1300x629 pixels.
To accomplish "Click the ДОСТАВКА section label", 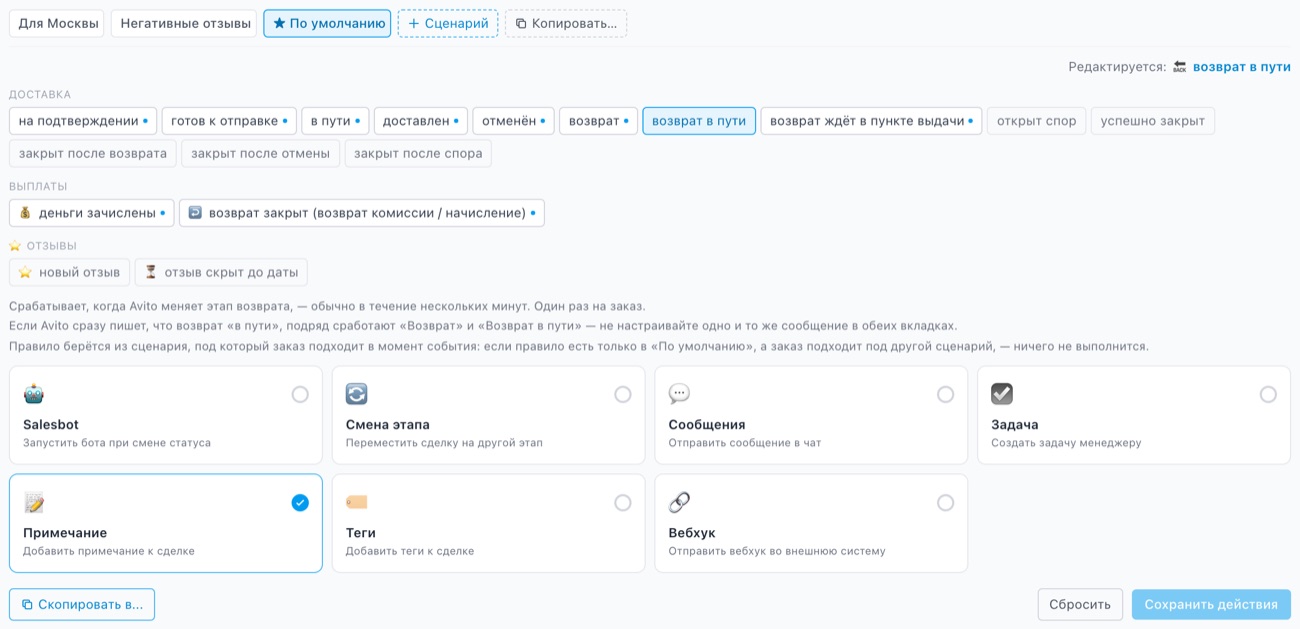I will click(40, 95).
